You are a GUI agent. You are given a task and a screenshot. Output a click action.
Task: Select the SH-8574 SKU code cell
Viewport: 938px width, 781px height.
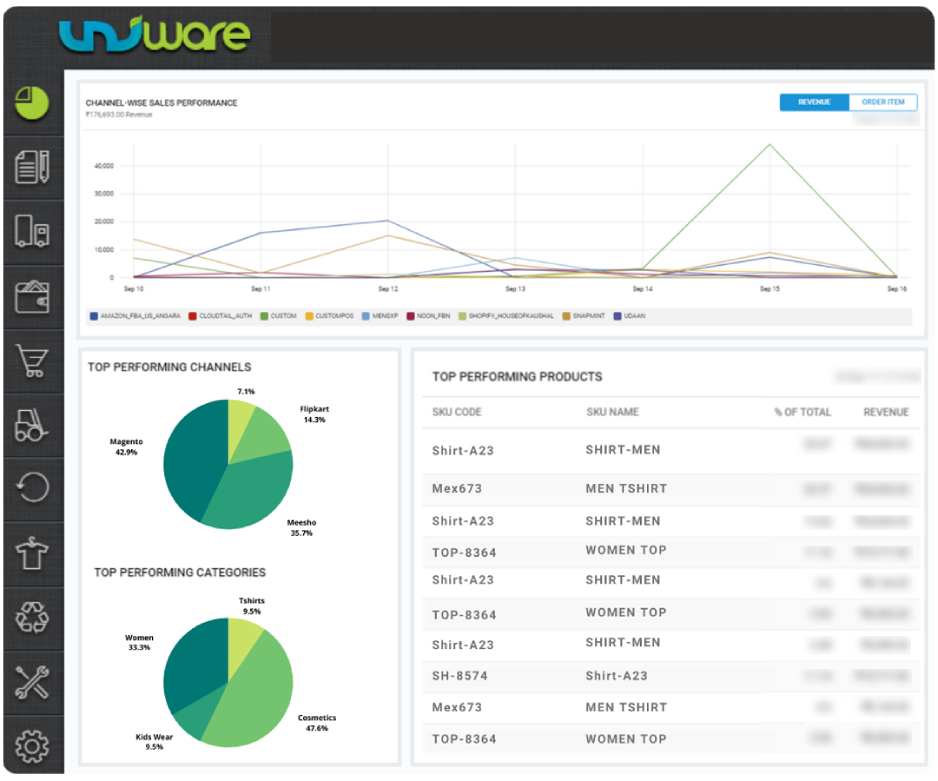tap(459, 676)
